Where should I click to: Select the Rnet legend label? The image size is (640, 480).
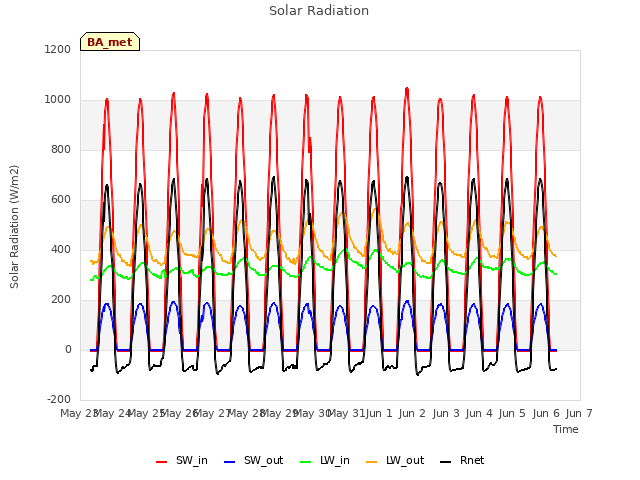coord(472,460)
